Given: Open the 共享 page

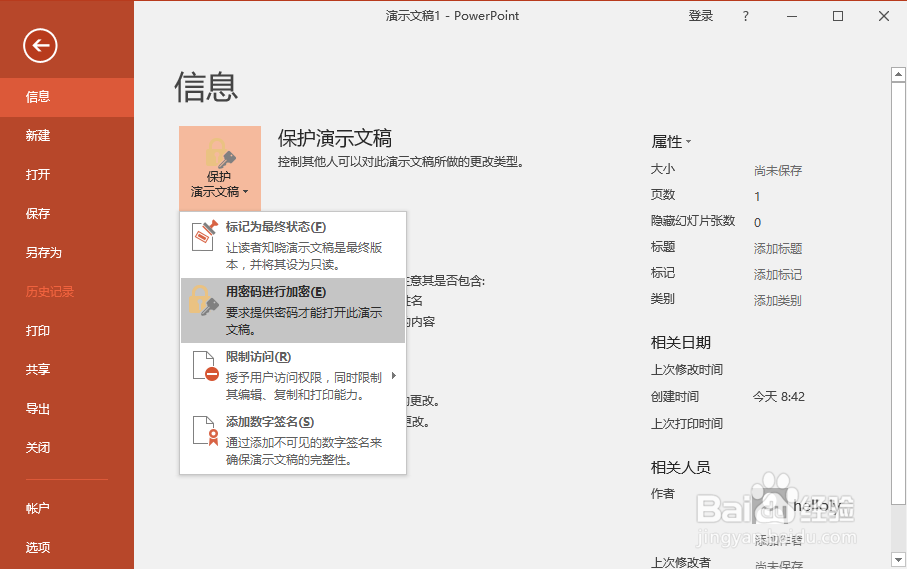Looking at the screenshot, I should pyautogui.click(x=67, y=370).
